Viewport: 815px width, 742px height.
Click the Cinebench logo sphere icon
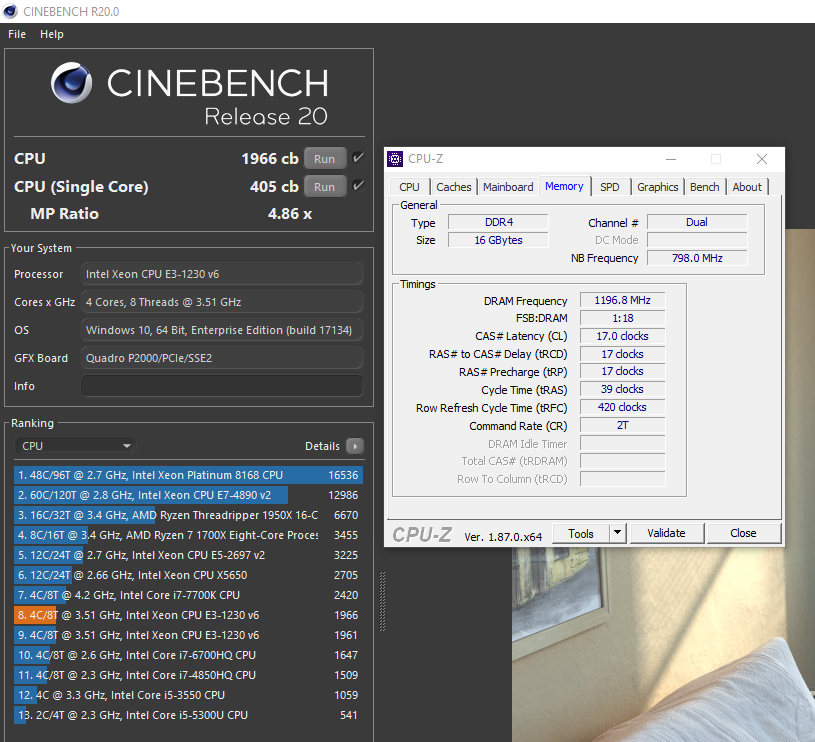pyautogui.click(x=72, y=83)
